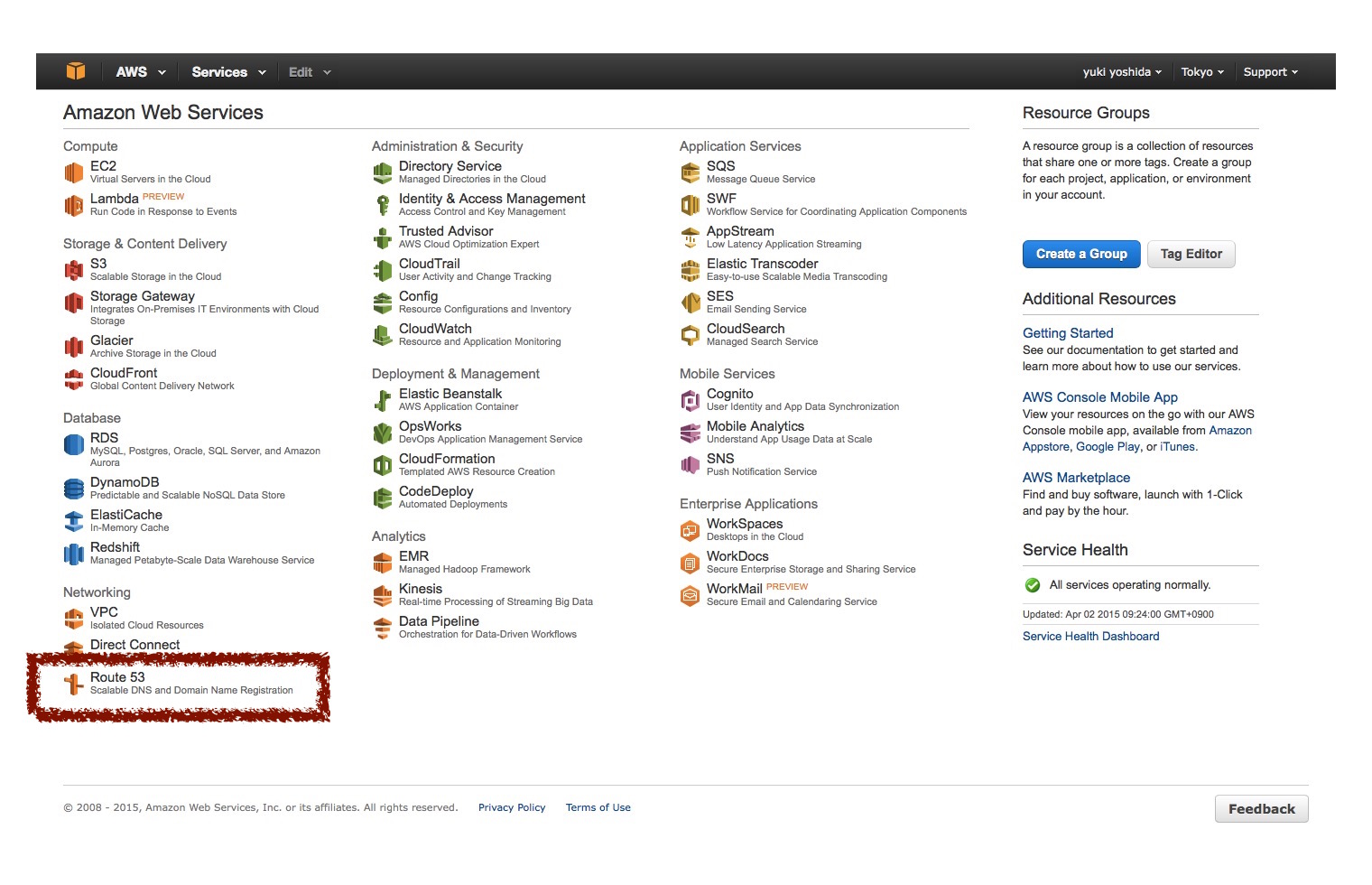Open the AWS Console Mobile App link
The image size is (1372, 885).
(x=1100, y=397)
